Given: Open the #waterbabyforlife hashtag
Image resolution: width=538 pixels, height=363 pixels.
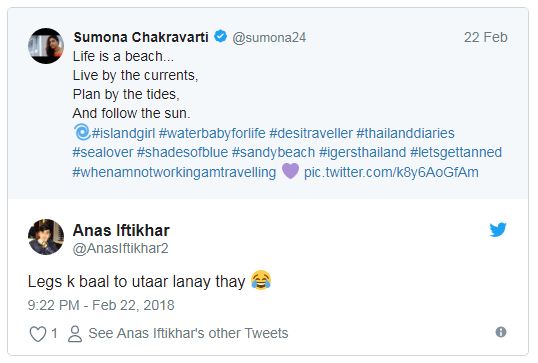Looking at the screenshot, I should (212, 133).
